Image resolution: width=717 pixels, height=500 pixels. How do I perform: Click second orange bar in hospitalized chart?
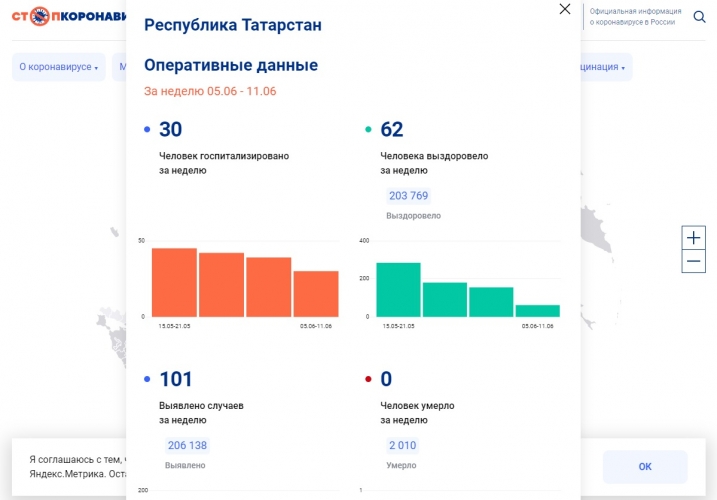tap(221, 285)
